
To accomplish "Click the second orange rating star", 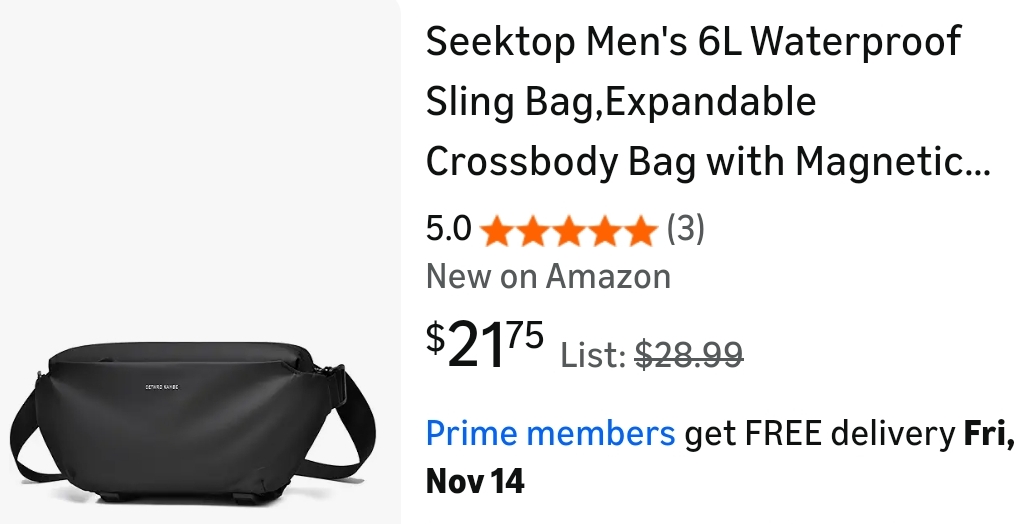I will [x=533, y=231].
